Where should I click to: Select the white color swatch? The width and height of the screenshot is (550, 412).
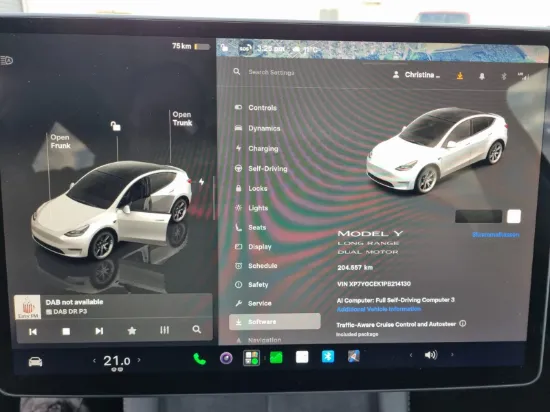point(514,216)
